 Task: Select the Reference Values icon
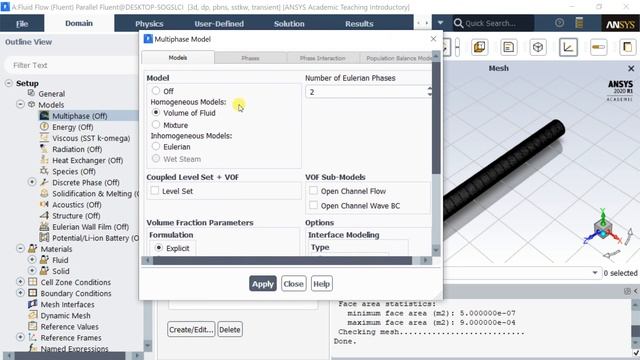point(33,326)
